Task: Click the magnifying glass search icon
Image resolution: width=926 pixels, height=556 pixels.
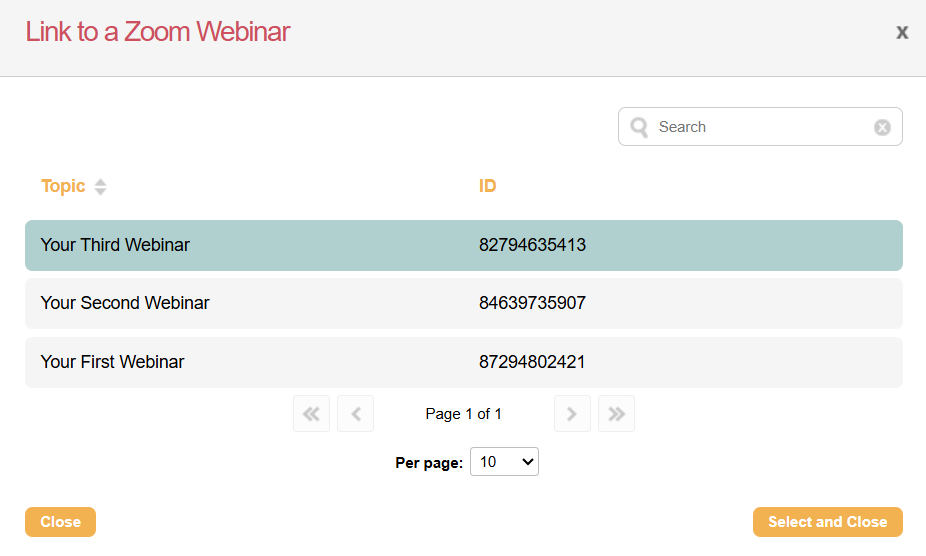Action: click(639, 127)
